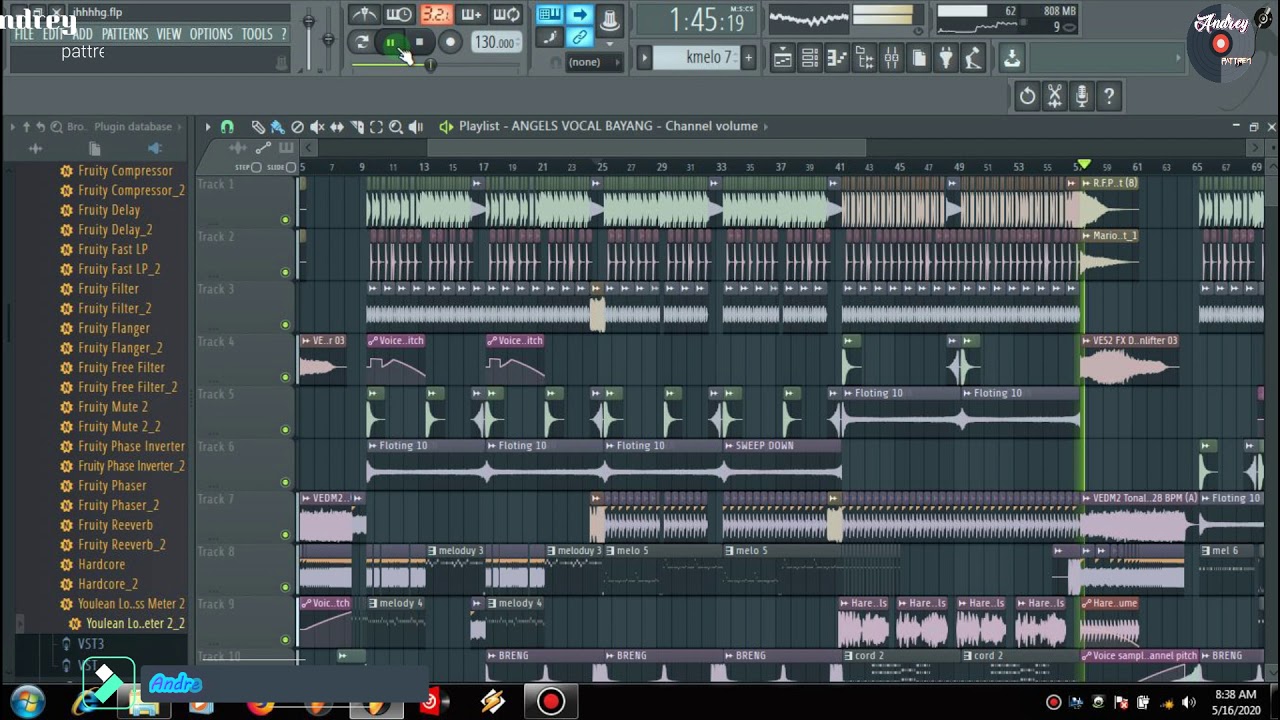Open help with question mark icon
Screen dimensions: 1280x720
coord(1108,96)
